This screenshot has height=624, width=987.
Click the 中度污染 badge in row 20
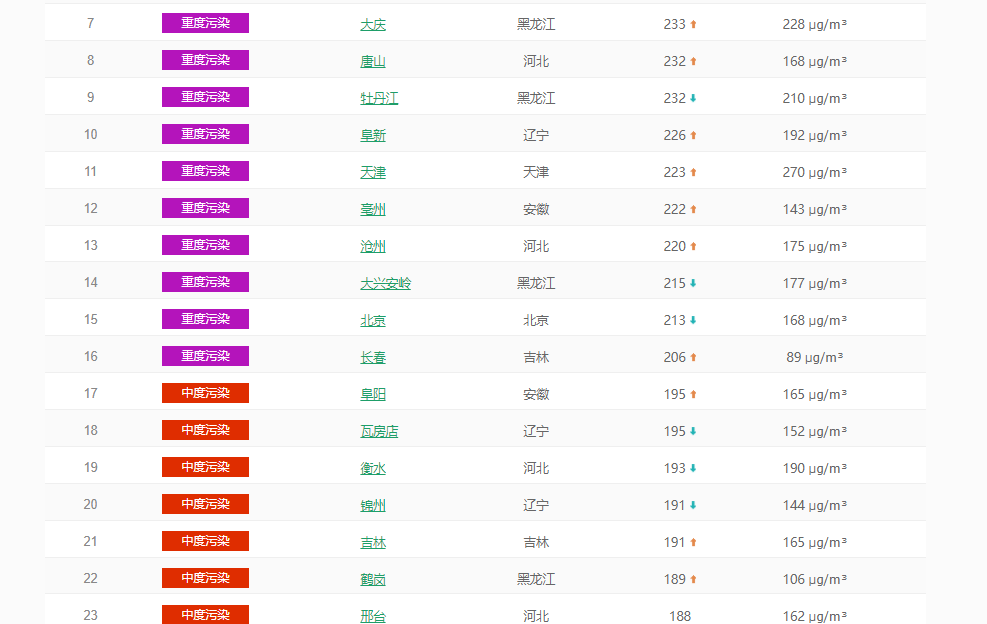[205, 504]
